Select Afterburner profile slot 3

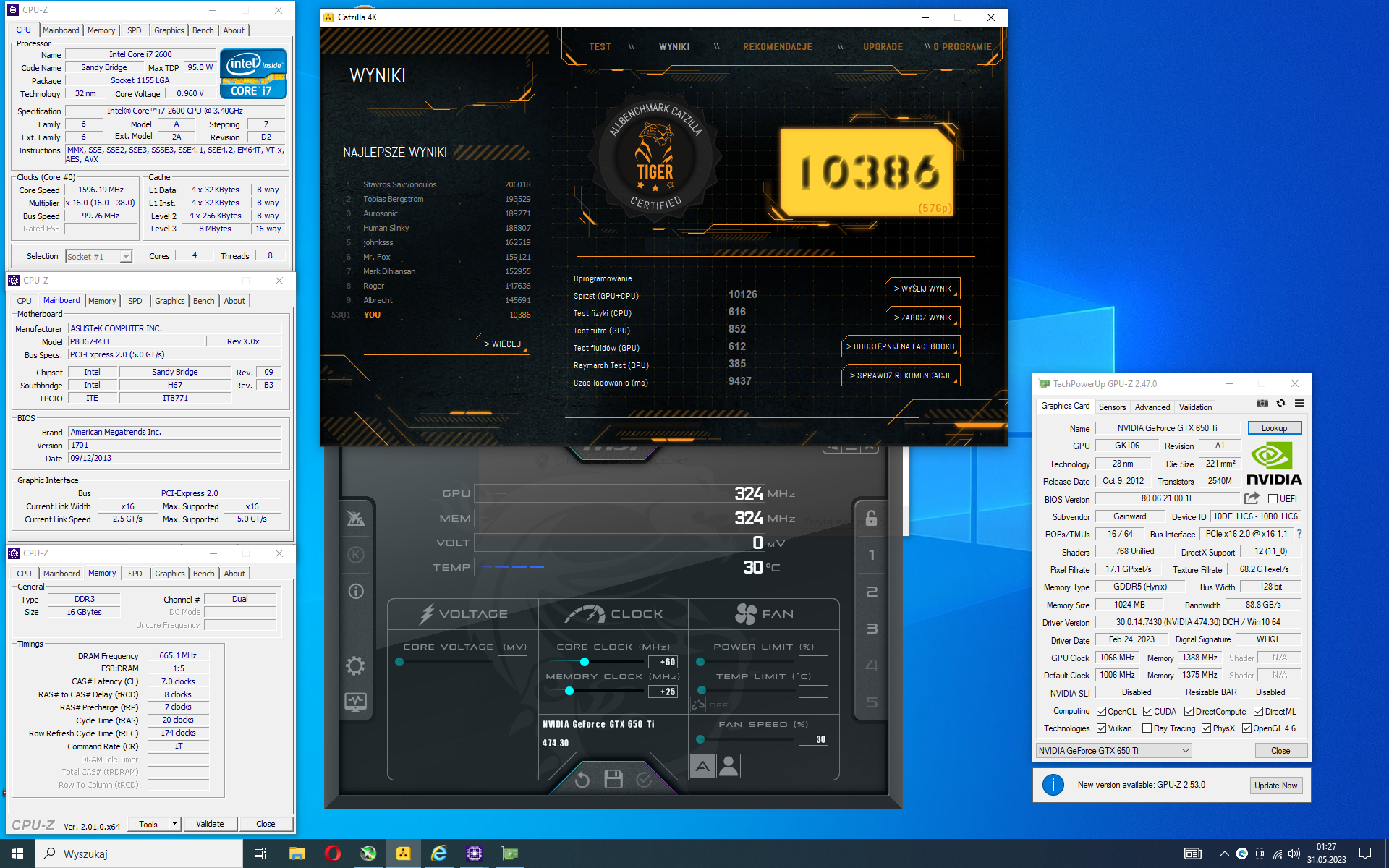pyautogui.click(x=871, y=629)
